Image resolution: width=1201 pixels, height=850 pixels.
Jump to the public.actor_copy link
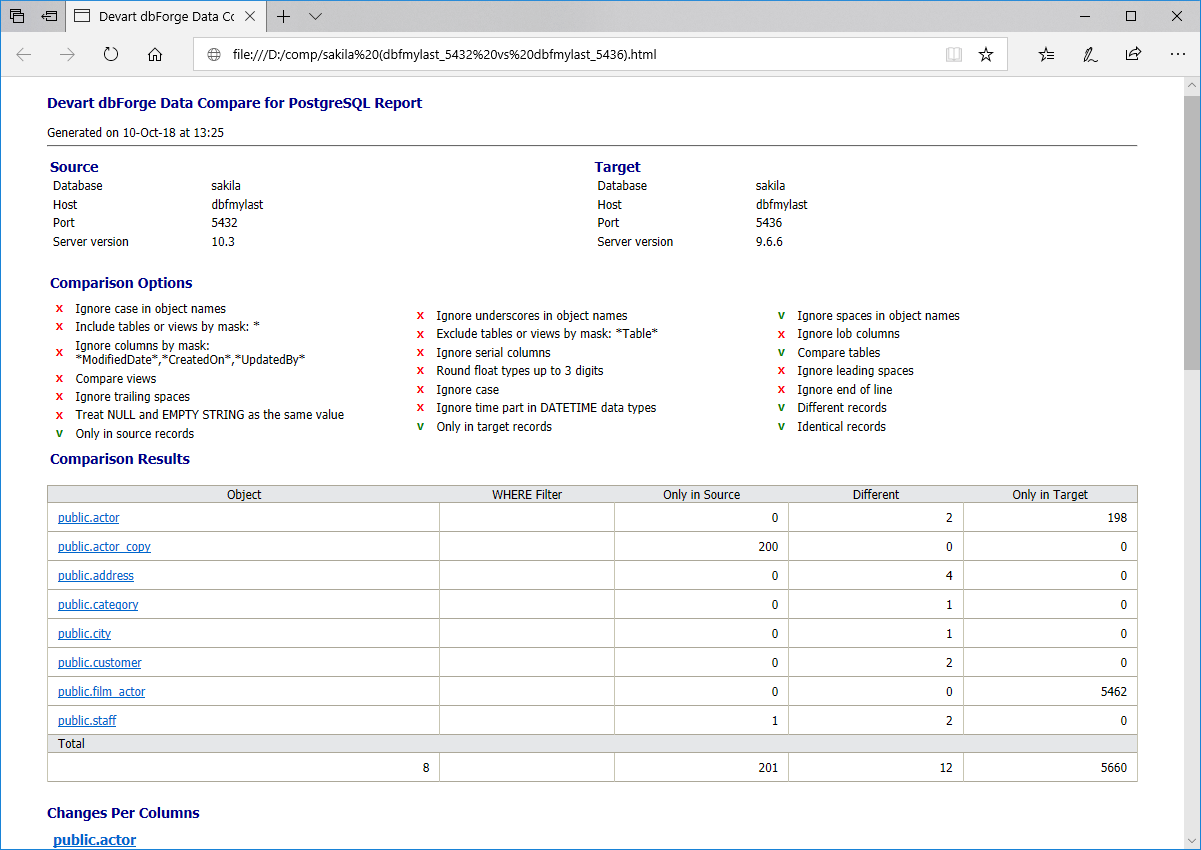[104, 547]
